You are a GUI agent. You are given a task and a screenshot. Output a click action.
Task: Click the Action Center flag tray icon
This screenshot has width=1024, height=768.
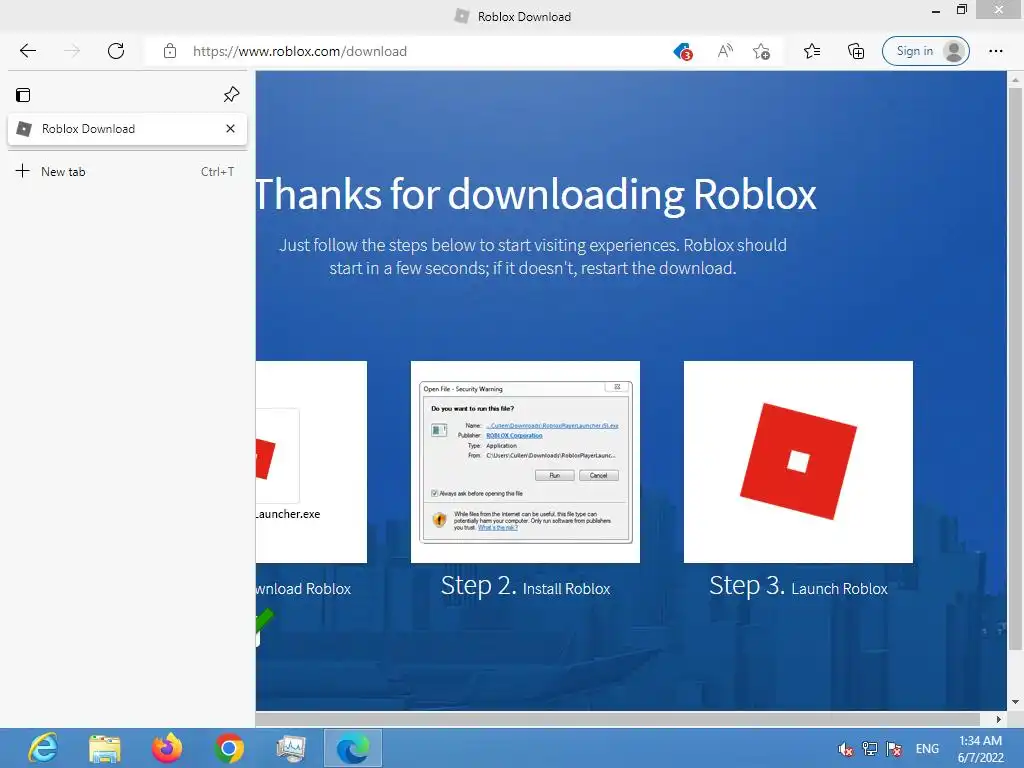tap(894, 749)
